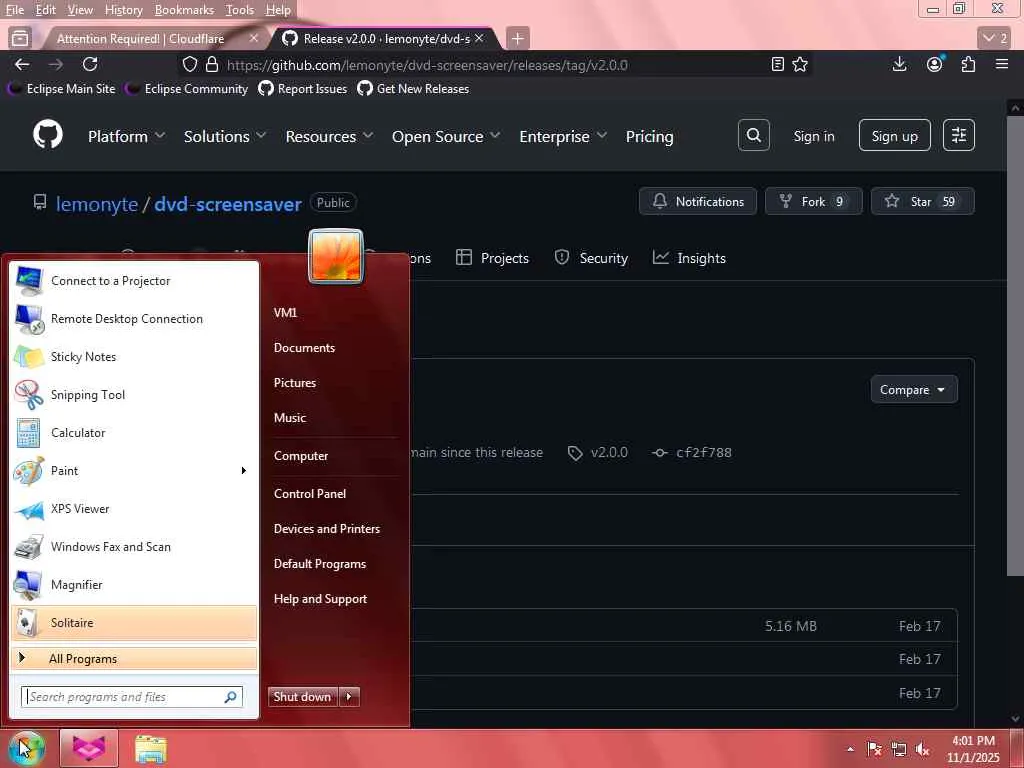The image size is (1024, 768).
Task: Open the Security repository tab
Action: click(x=591, y=258)
